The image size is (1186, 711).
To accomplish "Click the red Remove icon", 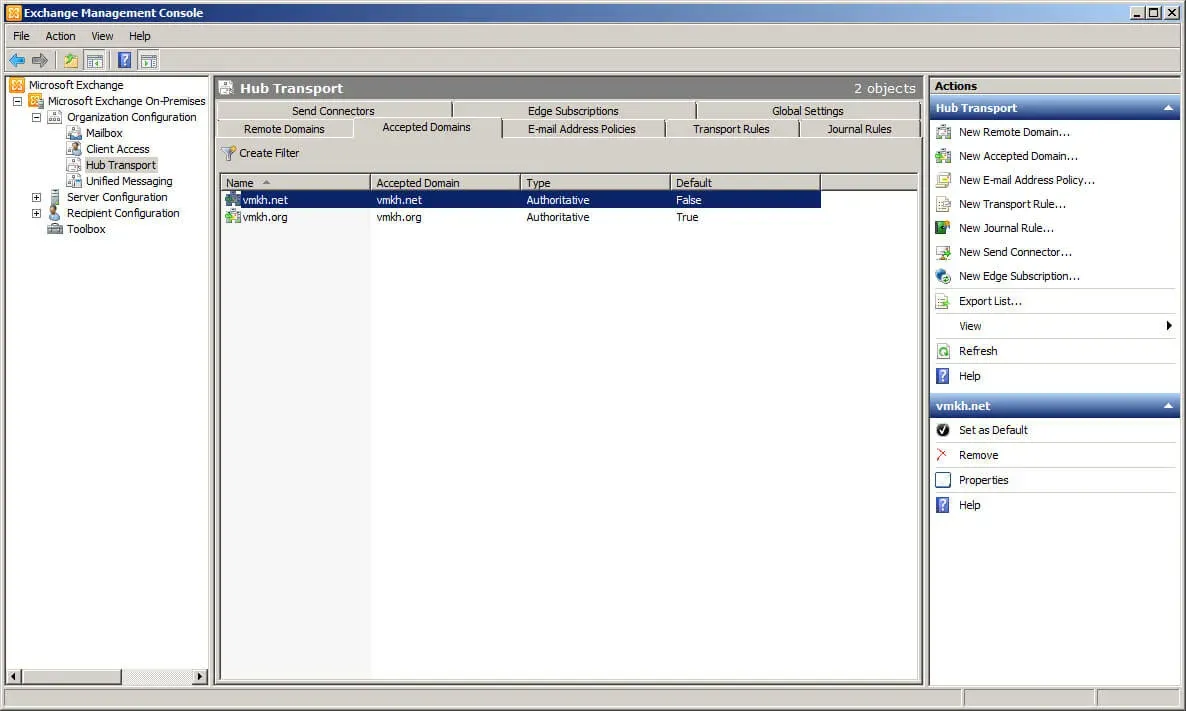I will [942, 455].
